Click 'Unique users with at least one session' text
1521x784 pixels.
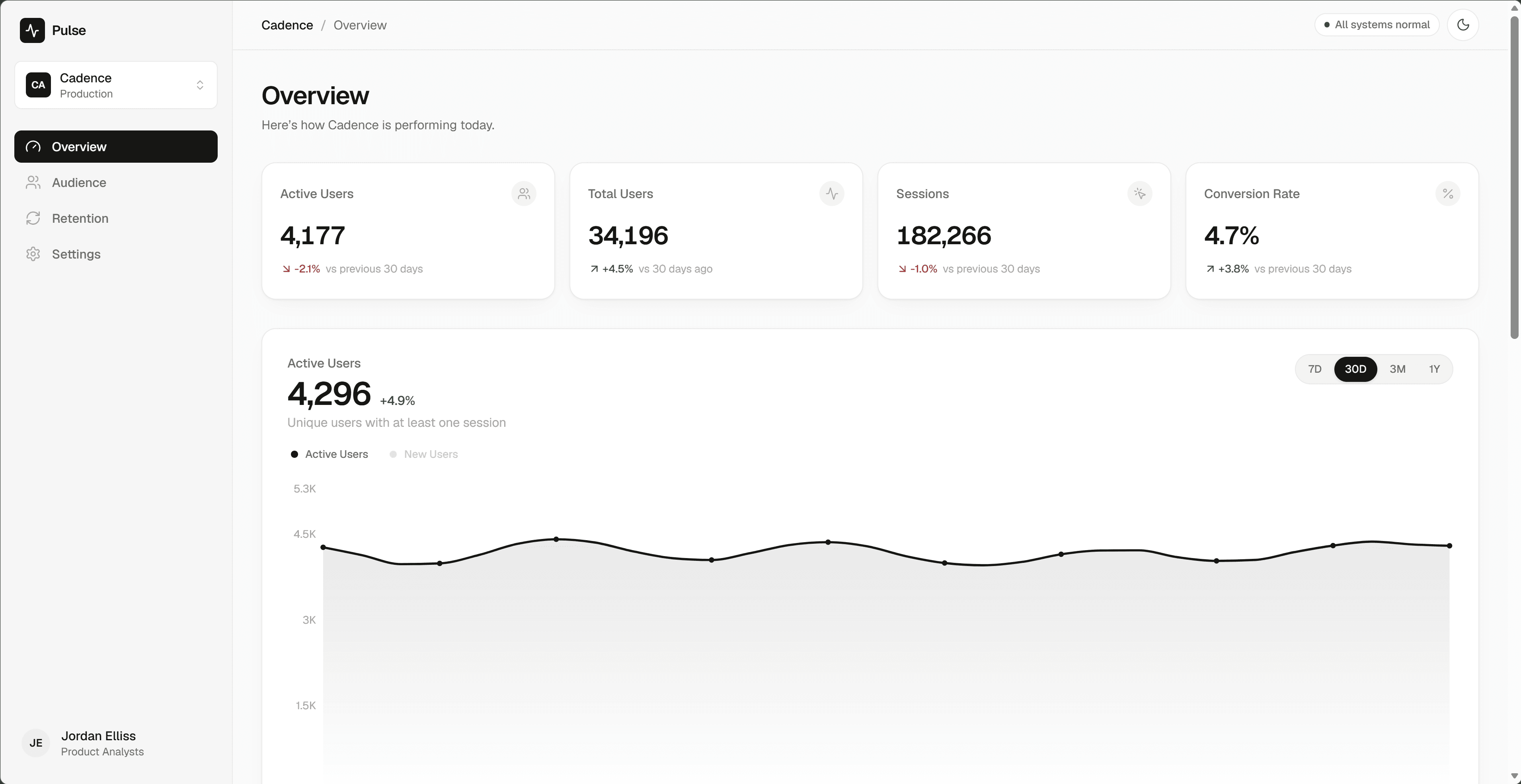(x=397, y=423)
